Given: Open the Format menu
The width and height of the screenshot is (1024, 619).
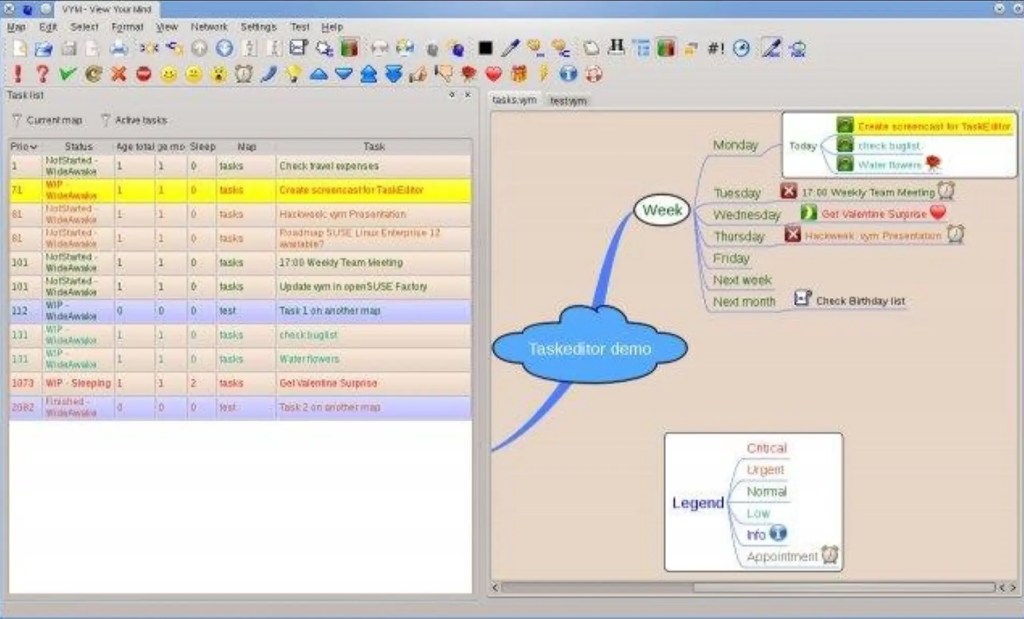Looking at the screenshot, I should click(x=127, y=27).
